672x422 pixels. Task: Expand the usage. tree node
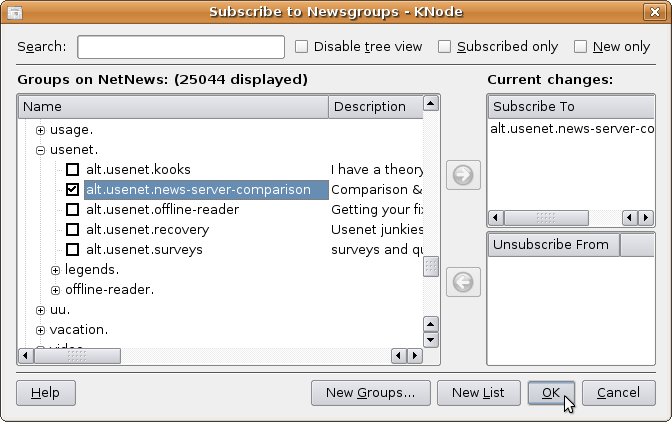[x=41, y=130]
